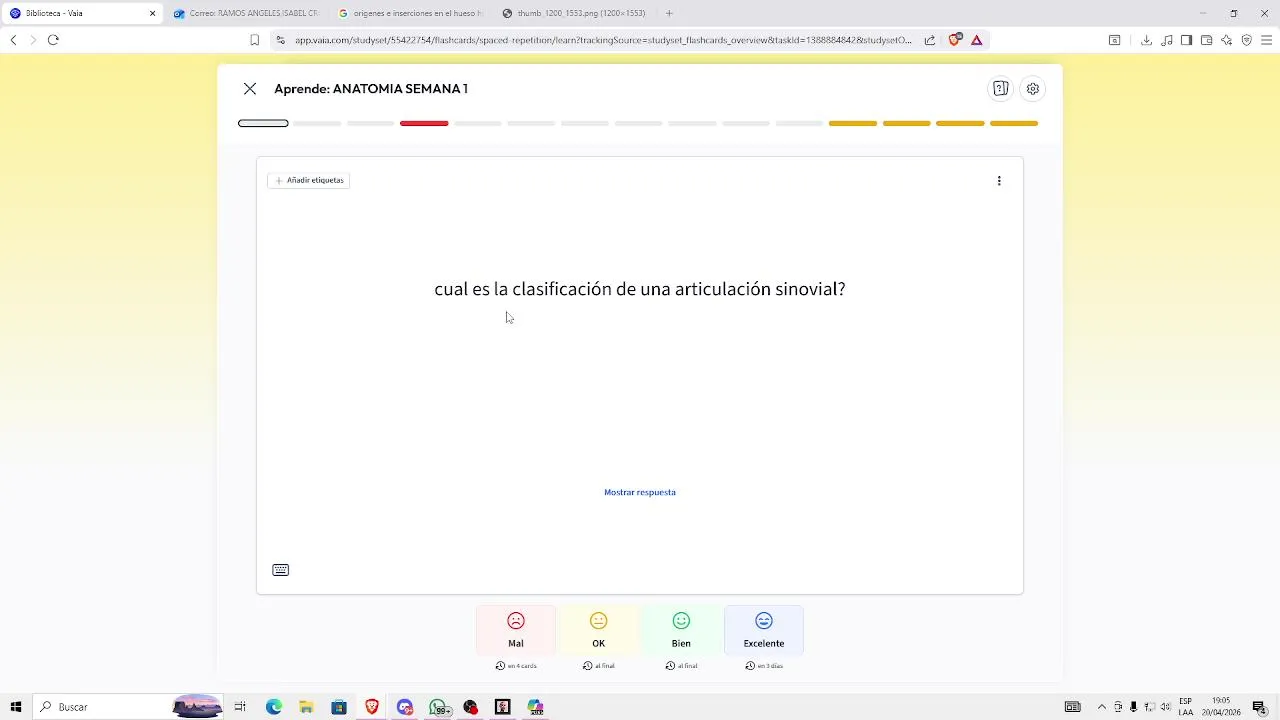This screenshot has height=720, width=1280.
Task: Click the last yellow progress segment
Action: (1014, 123)
